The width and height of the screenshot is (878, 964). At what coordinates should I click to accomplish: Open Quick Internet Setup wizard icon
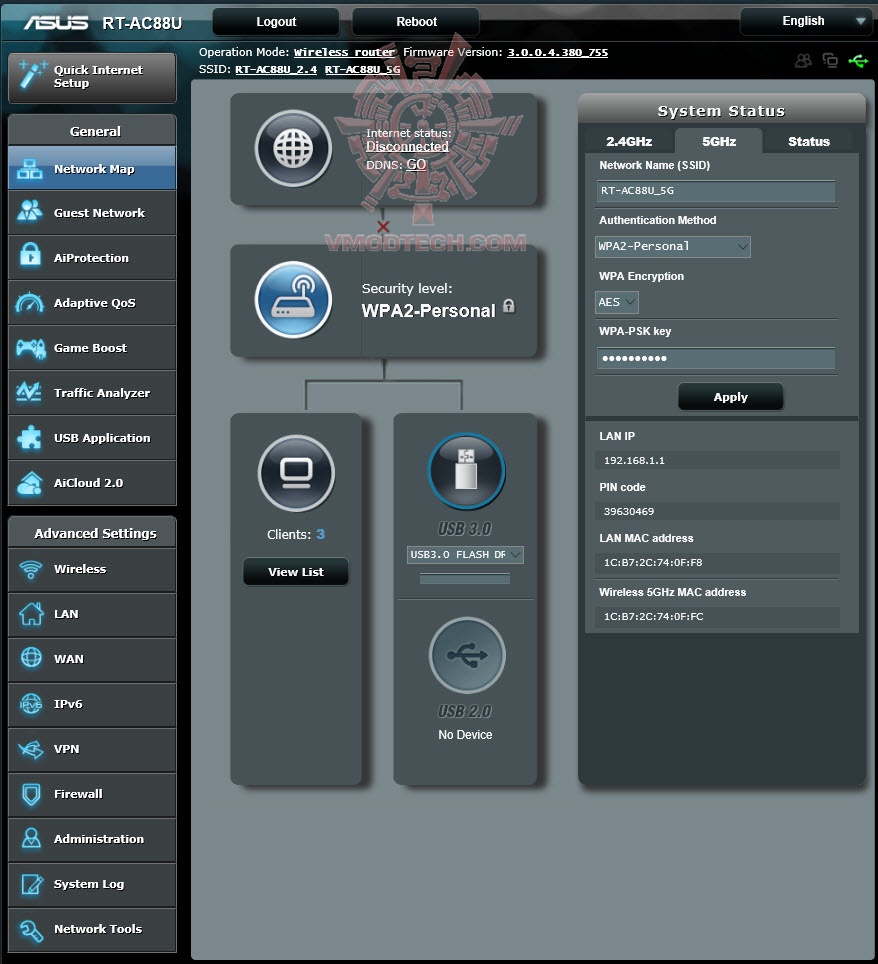click(x=31, y=75)
